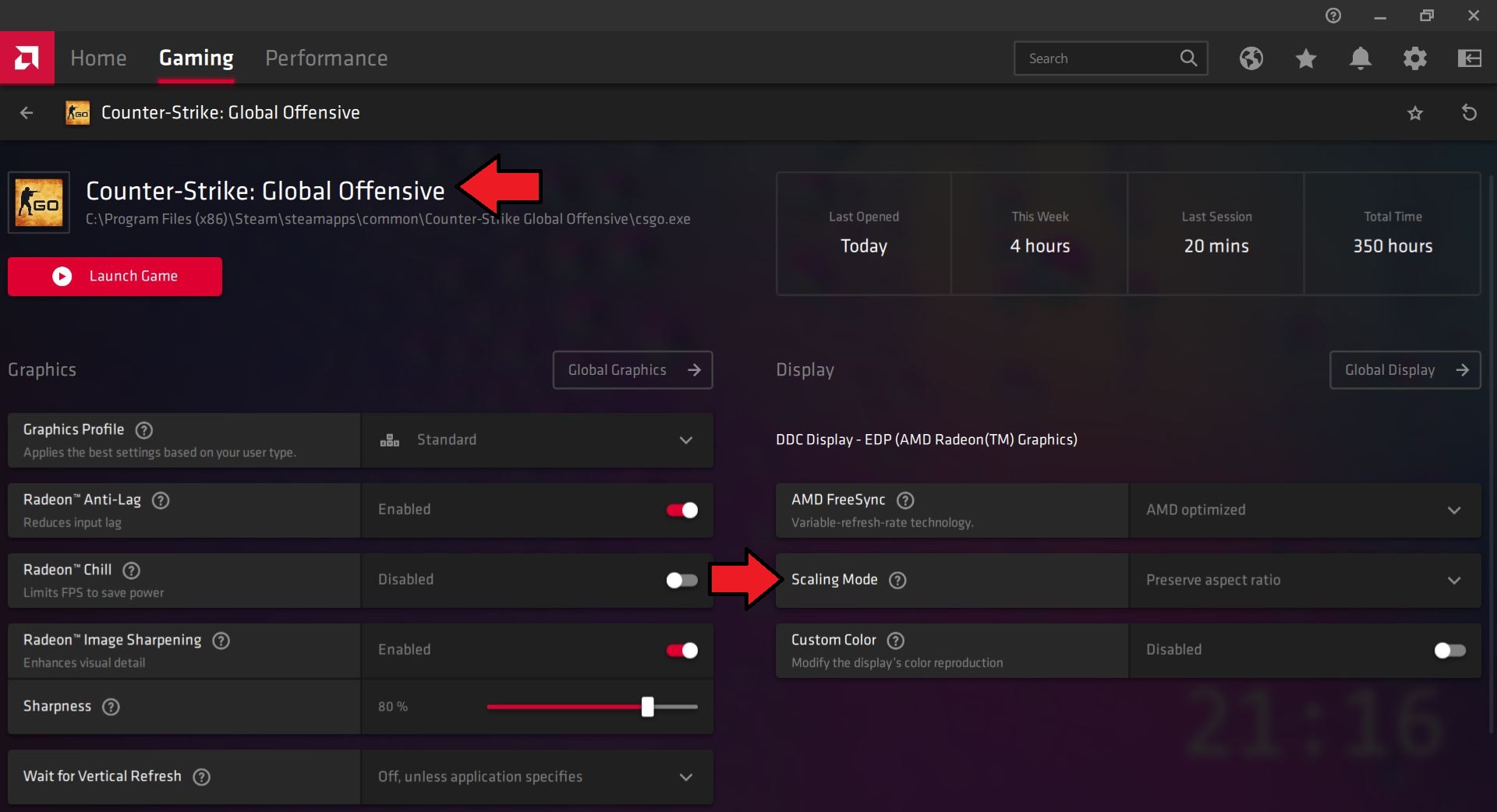The image size is (1497, 812).
Task: Go to the Home tab
Action: click(98, 58)
